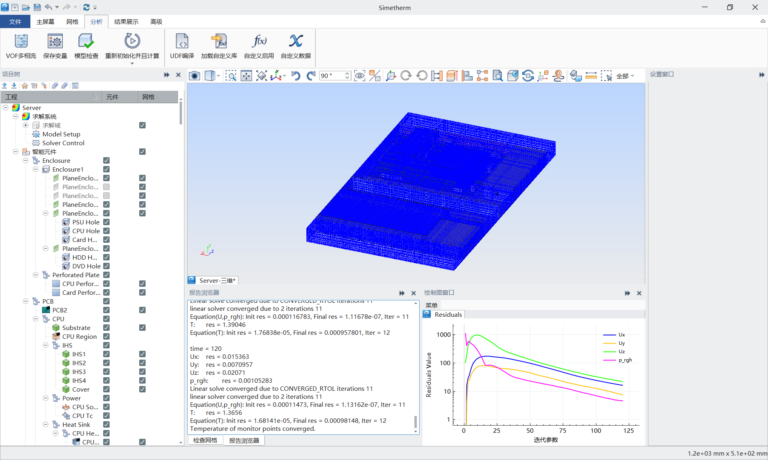Open the 文件 menu
768x460 pixels.
(15, 22)
